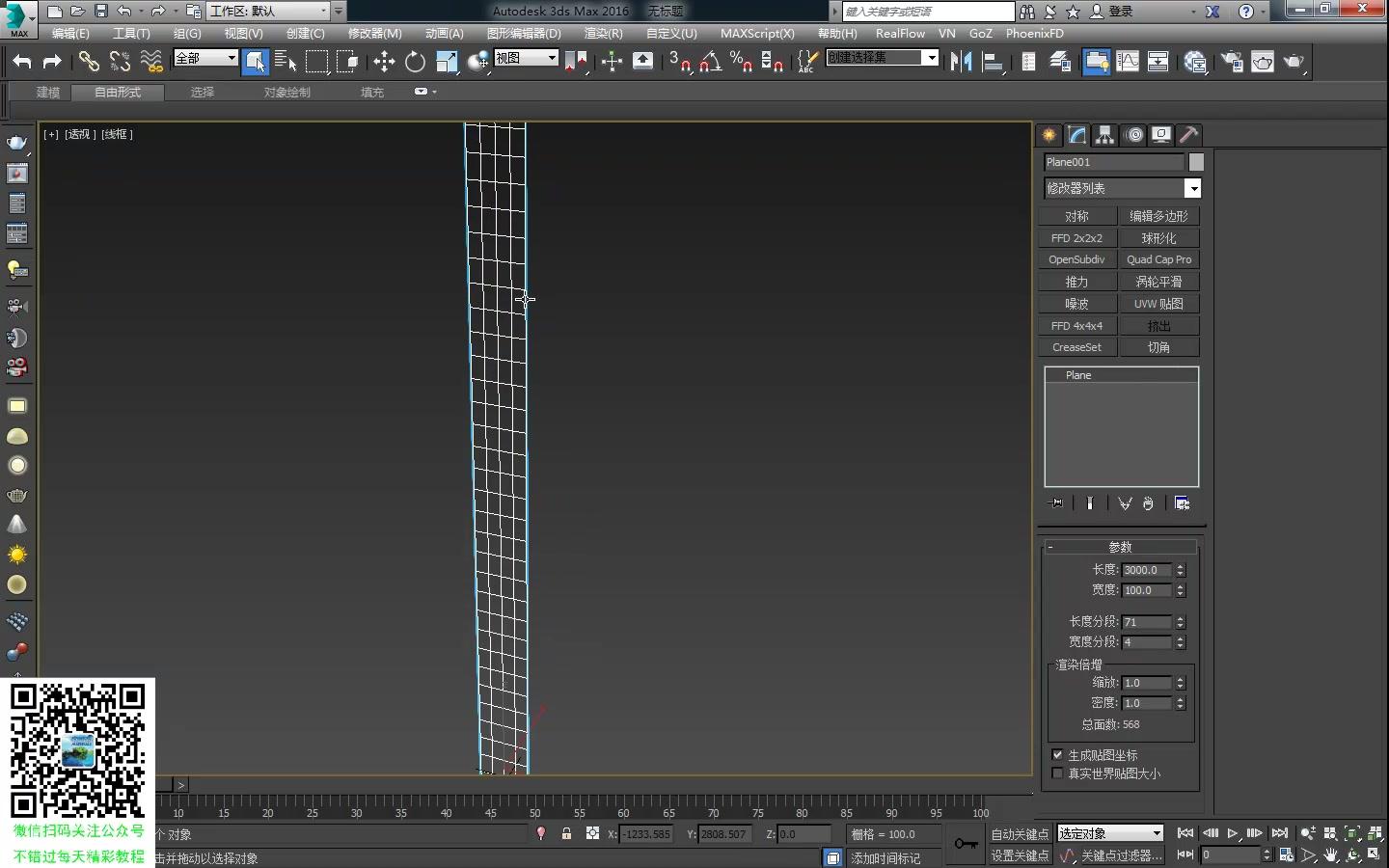Activate Select and Scale tool
The height and width of the screenshot is (868, 1389).
click(x=447, y=62)
